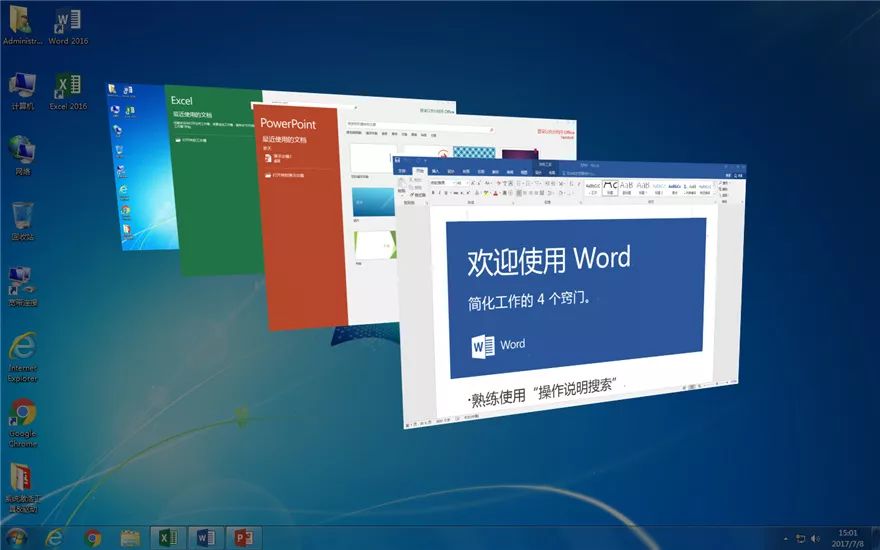Click the 粘贴 Paste button in Word
Screen dimensions: 880x550
pyautogui.click(x=401, y=187)
